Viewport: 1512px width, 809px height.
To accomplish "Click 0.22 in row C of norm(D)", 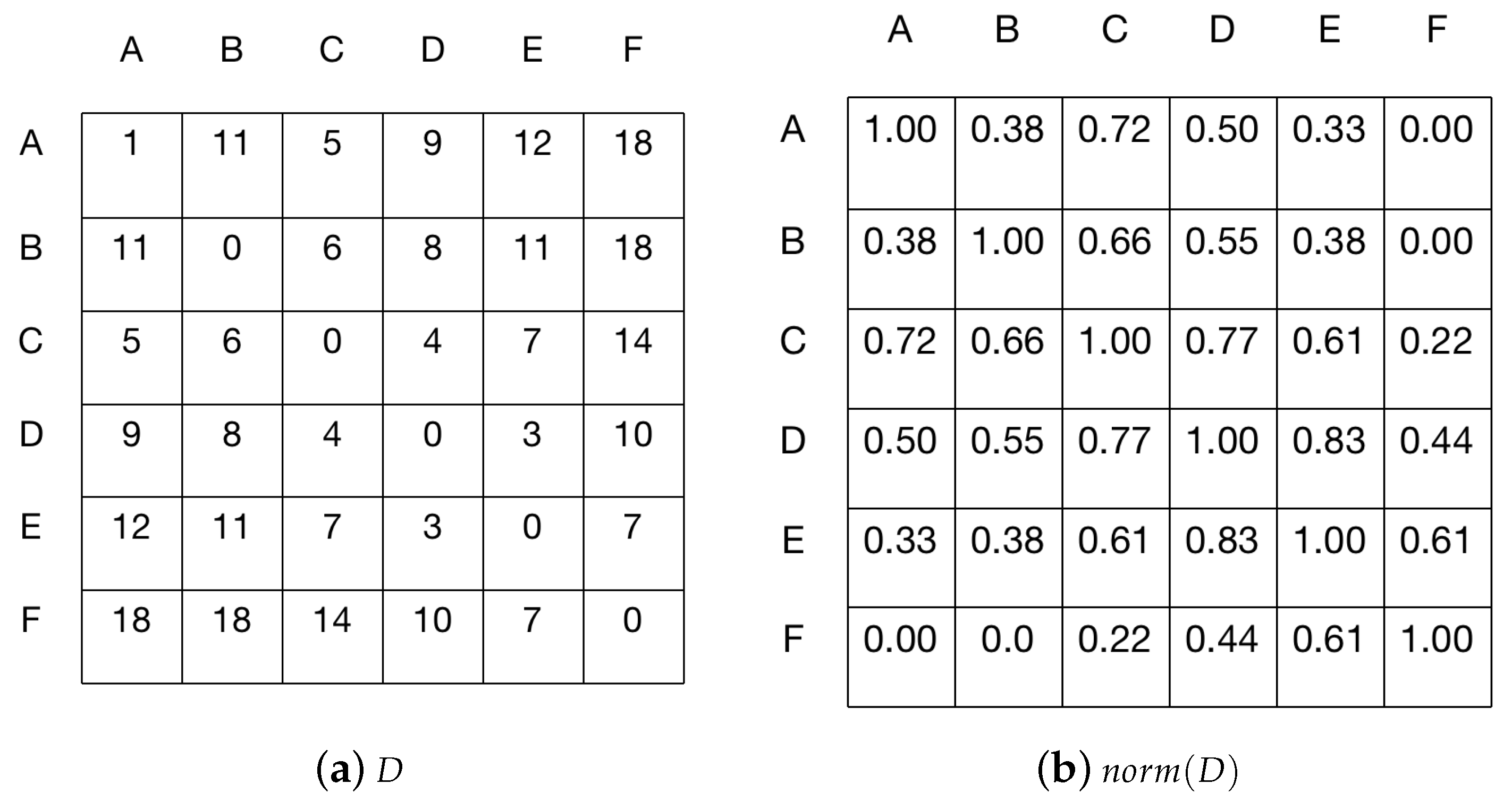I will 1437,341.
